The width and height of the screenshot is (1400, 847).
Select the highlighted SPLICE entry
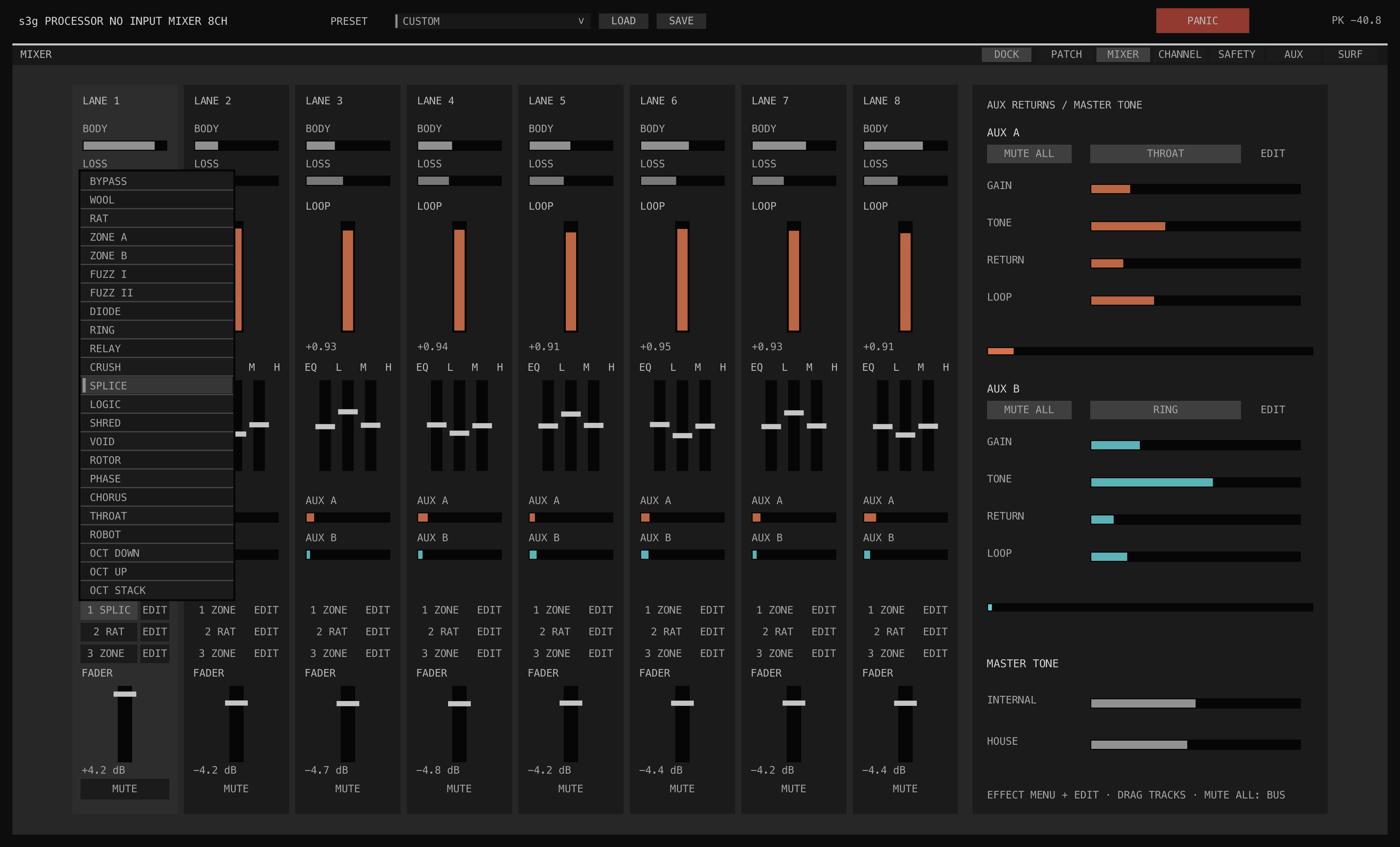(x=157, y=386)
